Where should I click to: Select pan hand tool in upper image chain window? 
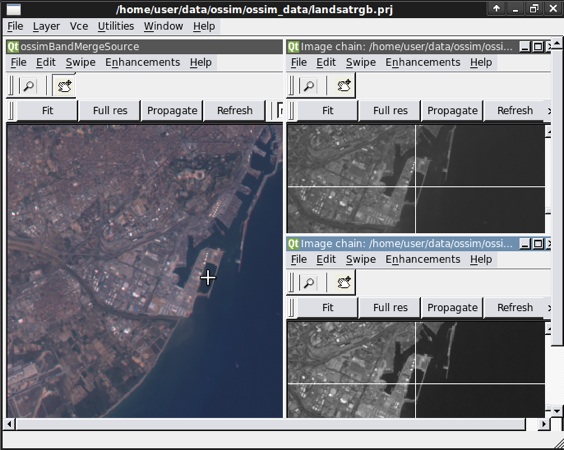[x=344, y=86]
